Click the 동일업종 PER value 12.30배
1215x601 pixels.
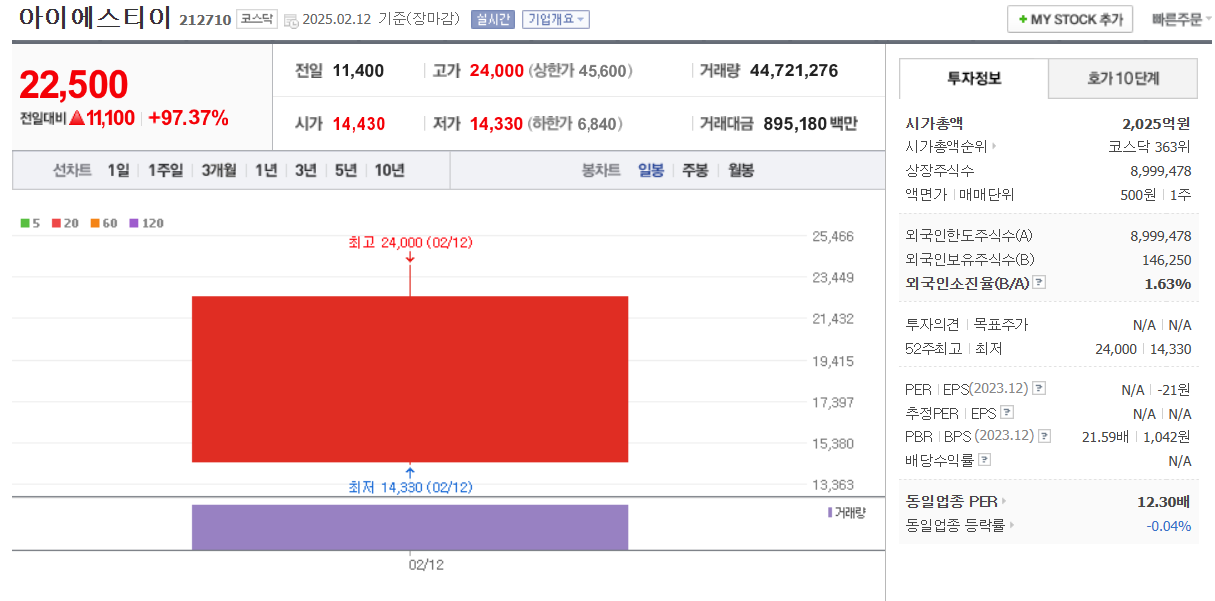point(1165,501)
